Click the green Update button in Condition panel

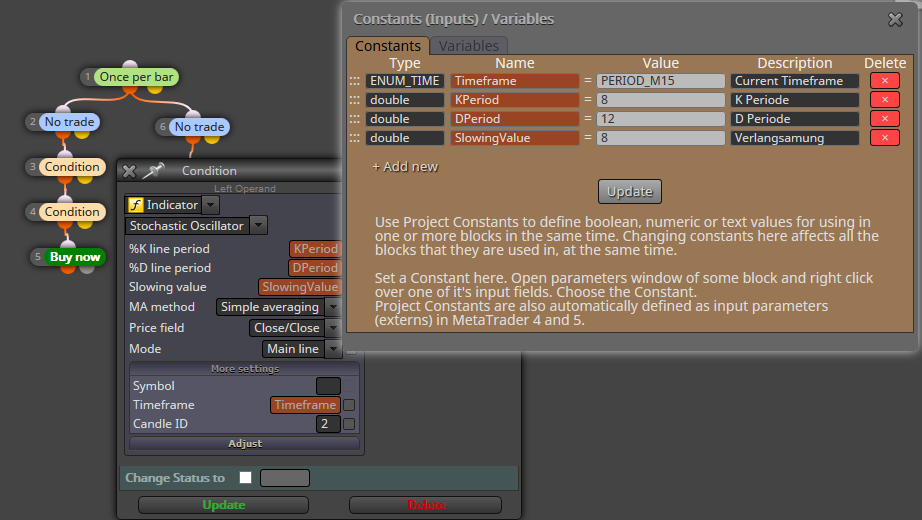click(x=223, y=505)
